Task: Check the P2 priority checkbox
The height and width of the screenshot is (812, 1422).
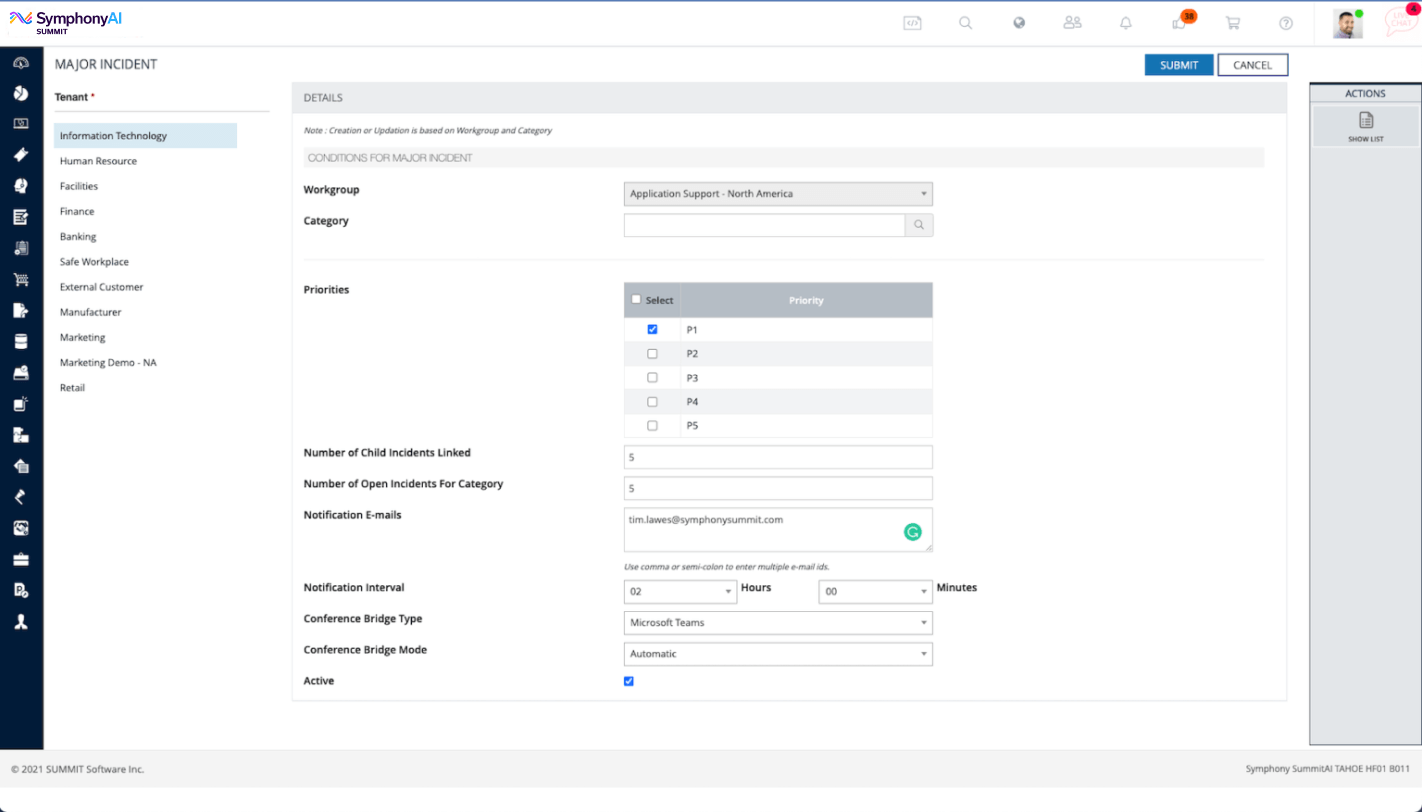Action: pos(652,353)
